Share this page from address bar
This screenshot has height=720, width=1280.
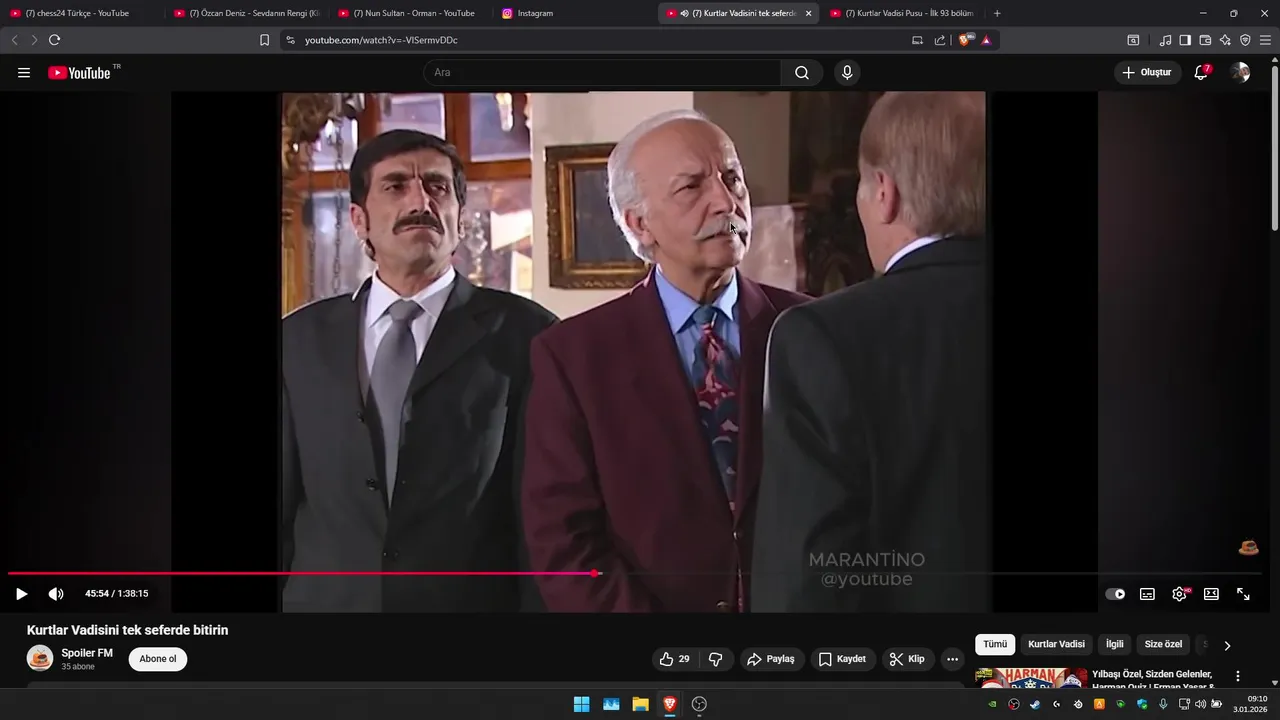[x=940, y=40]
